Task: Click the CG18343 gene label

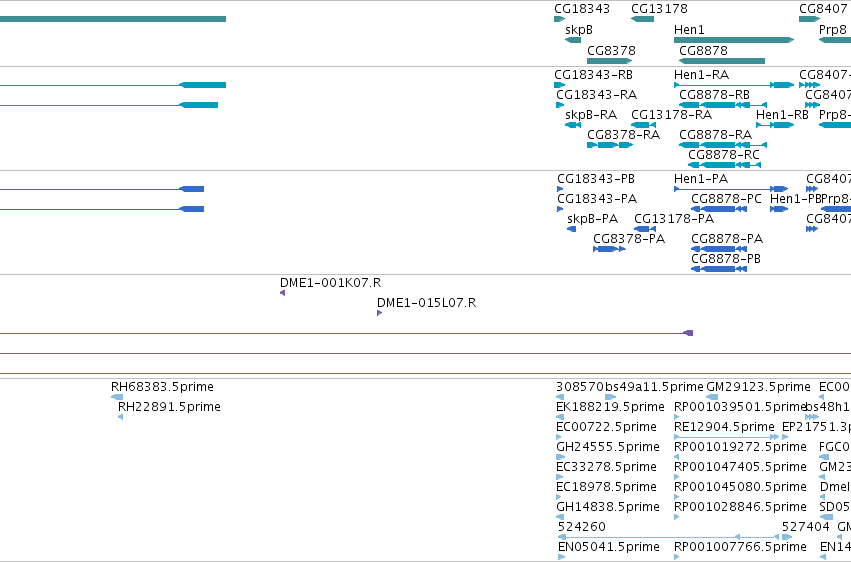Action: tap(582, 9)
